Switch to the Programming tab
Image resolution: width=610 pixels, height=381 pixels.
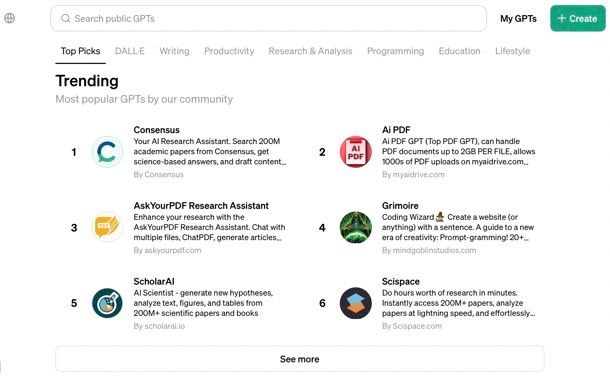[395, 51]
